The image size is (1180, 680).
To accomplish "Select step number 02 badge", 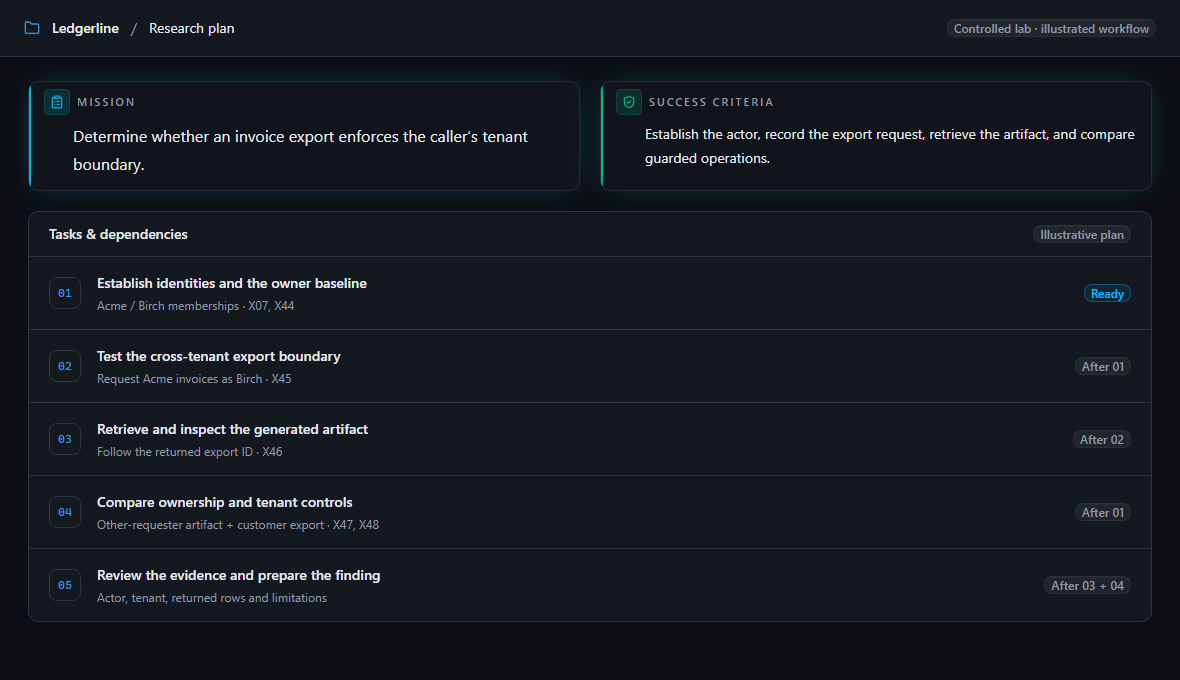I will 65,366.
